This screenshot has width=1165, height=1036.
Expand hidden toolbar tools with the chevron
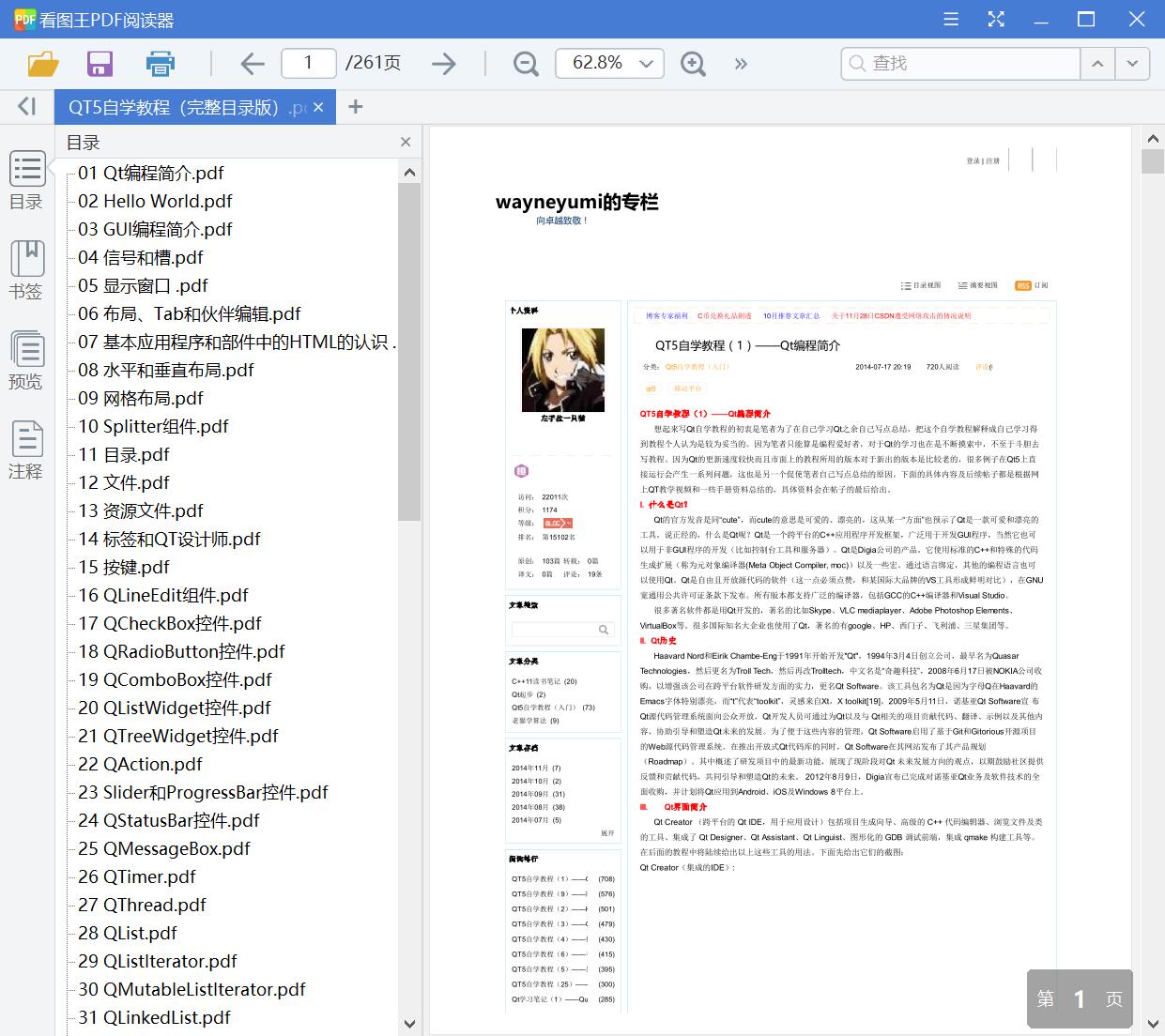pos(741,64)
